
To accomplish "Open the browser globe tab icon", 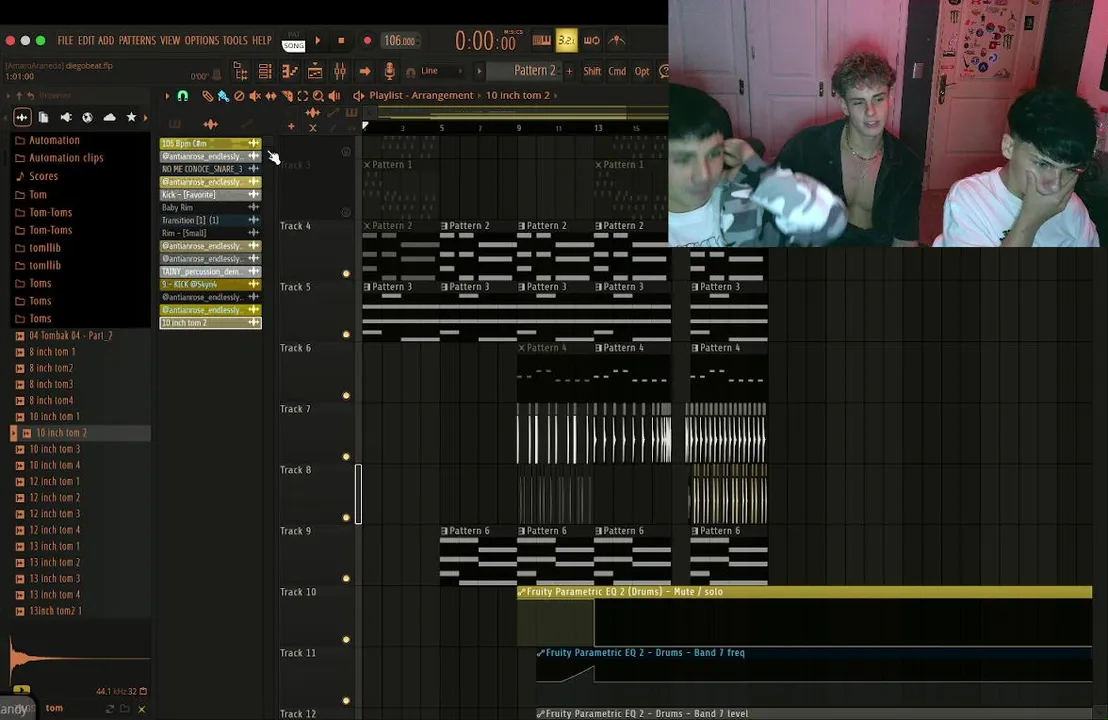I will click(88, 117).
